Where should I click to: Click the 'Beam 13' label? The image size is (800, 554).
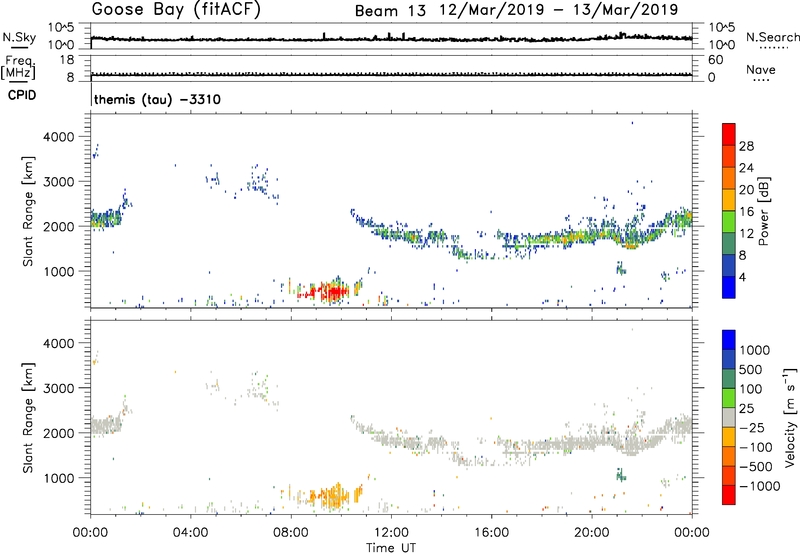[x=390, y=11]
